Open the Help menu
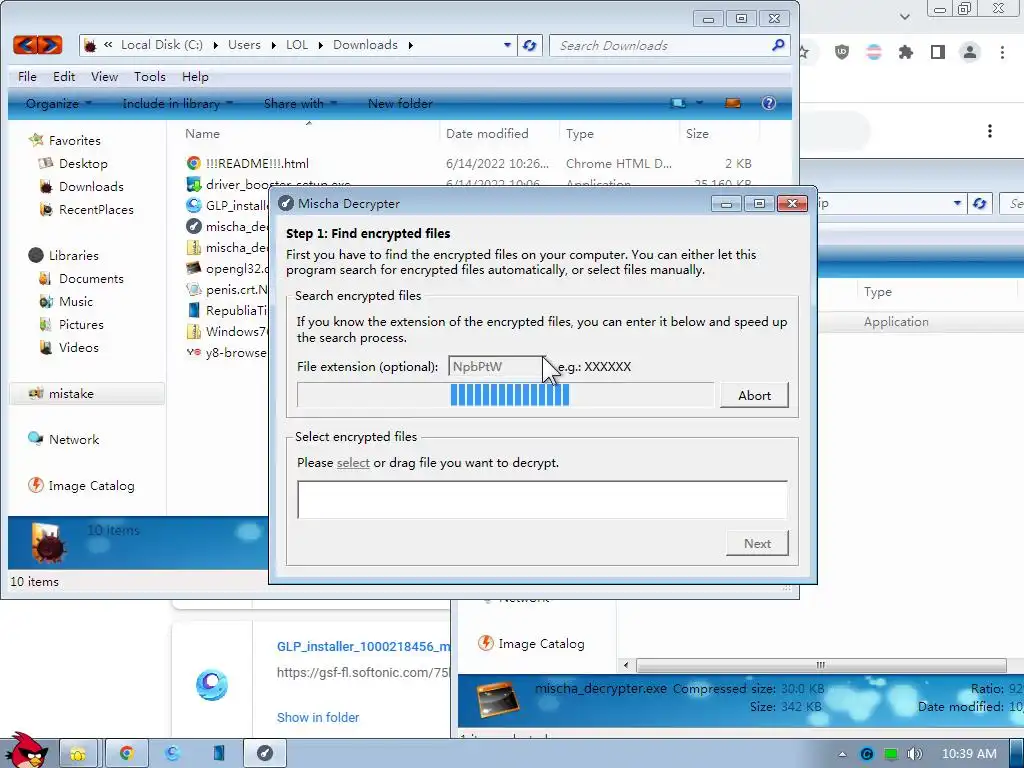Screen dimensions: 1024x768 [x=195, y=76]
